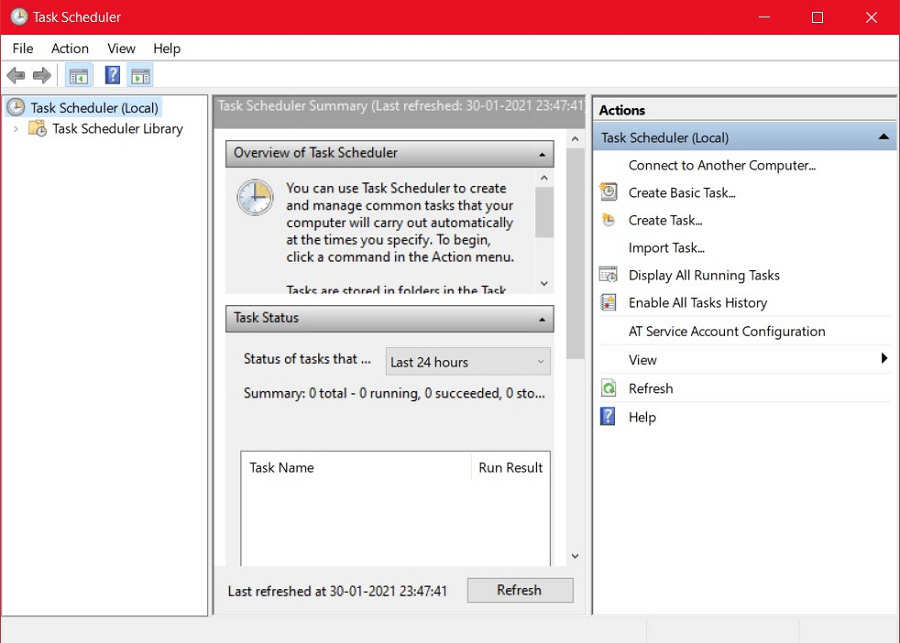This screenshot has height=643, width=900.
Task: Toggle the action pane visibility
Action: (140, 75)
